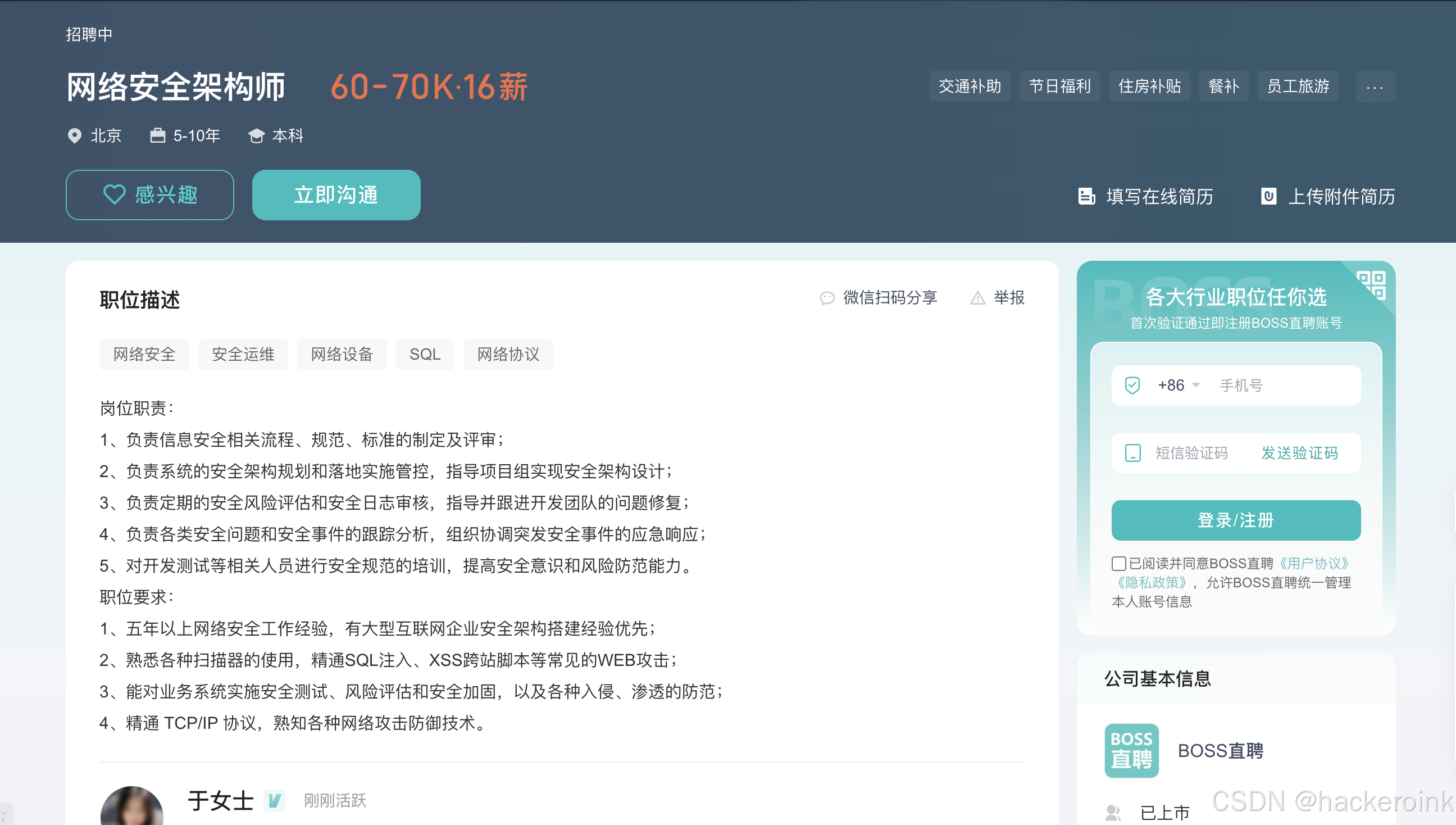Expand the ··· button to show more benefits

[x=1376, y=86]
